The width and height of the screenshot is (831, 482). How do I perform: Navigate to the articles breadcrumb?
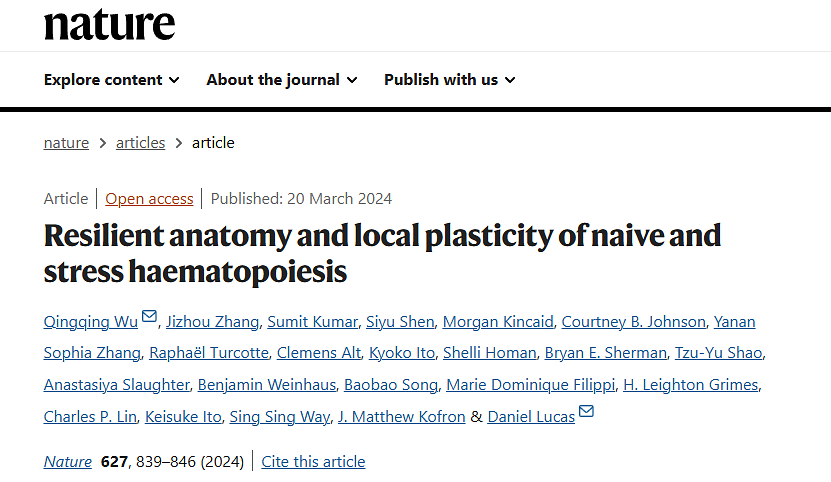pos(140,143)
